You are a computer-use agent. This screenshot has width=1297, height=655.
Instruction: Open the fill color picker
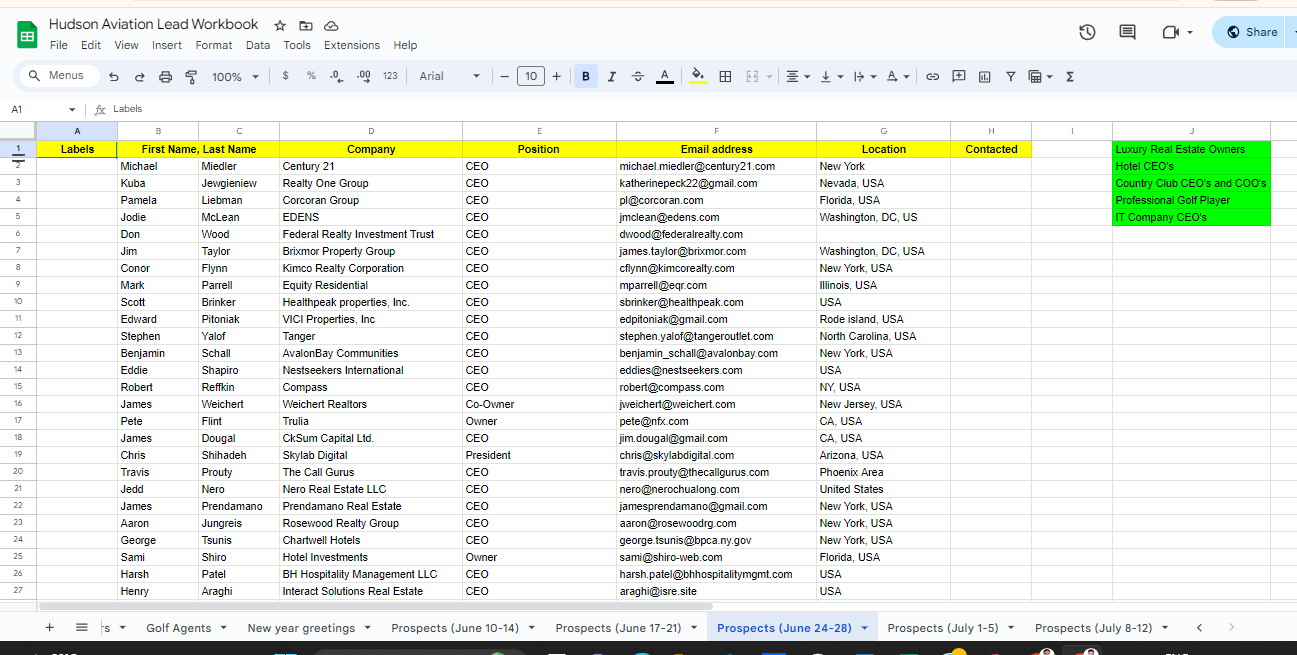tap(698, 76)
